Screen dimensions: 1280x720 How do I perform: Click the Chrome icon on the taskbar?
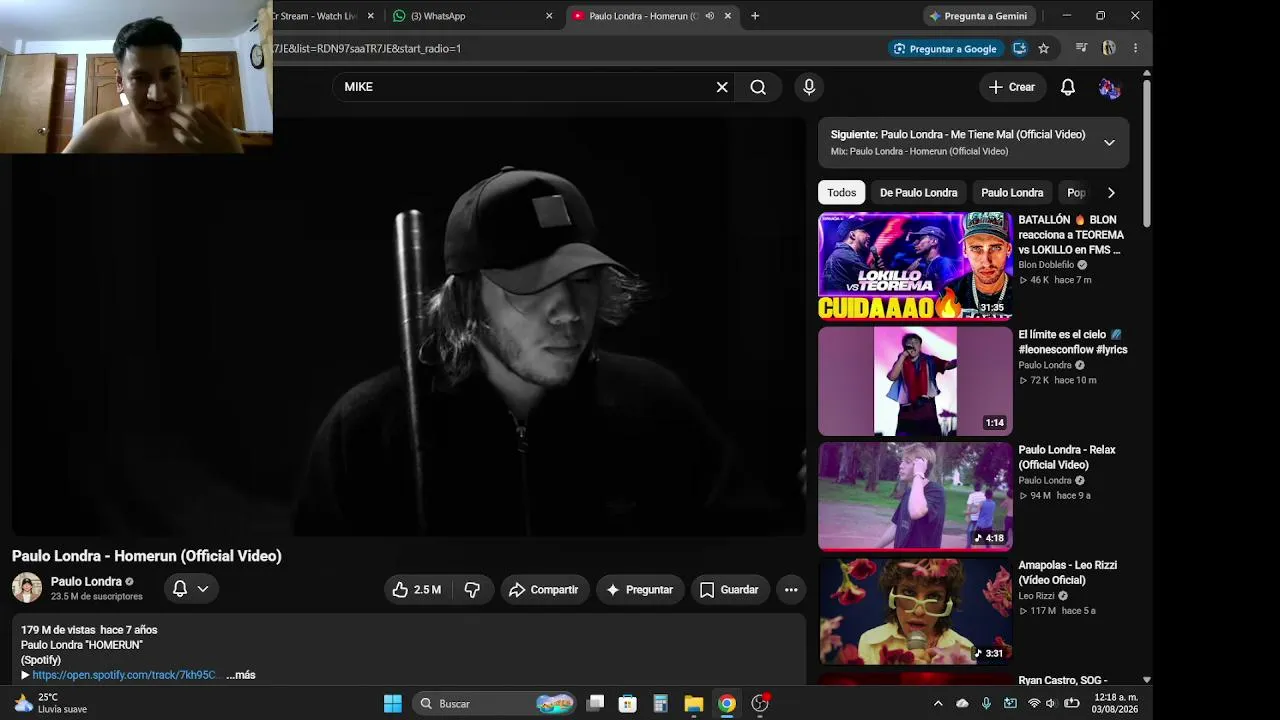pos(727,704)
